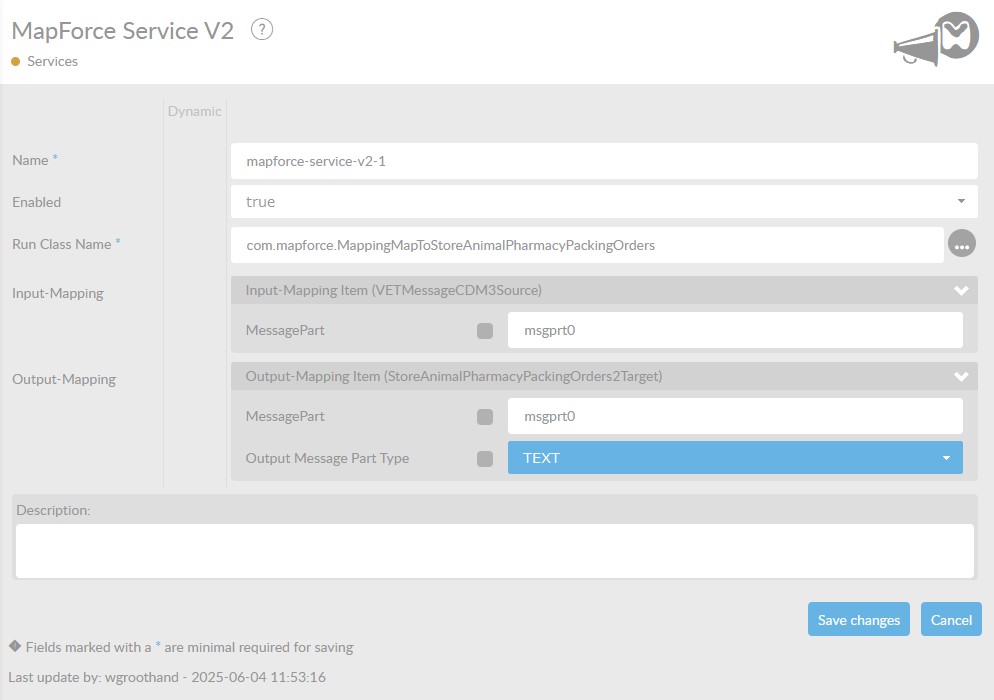Image resolution: width=994 pixels, height=700 pixels.
Task: Click the Services breadcrumb label
Action: [52, 62]
